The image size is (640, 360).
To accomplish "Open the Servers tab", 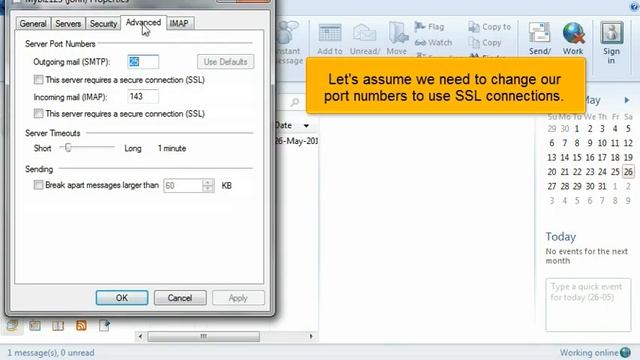I will coord(68,24).
